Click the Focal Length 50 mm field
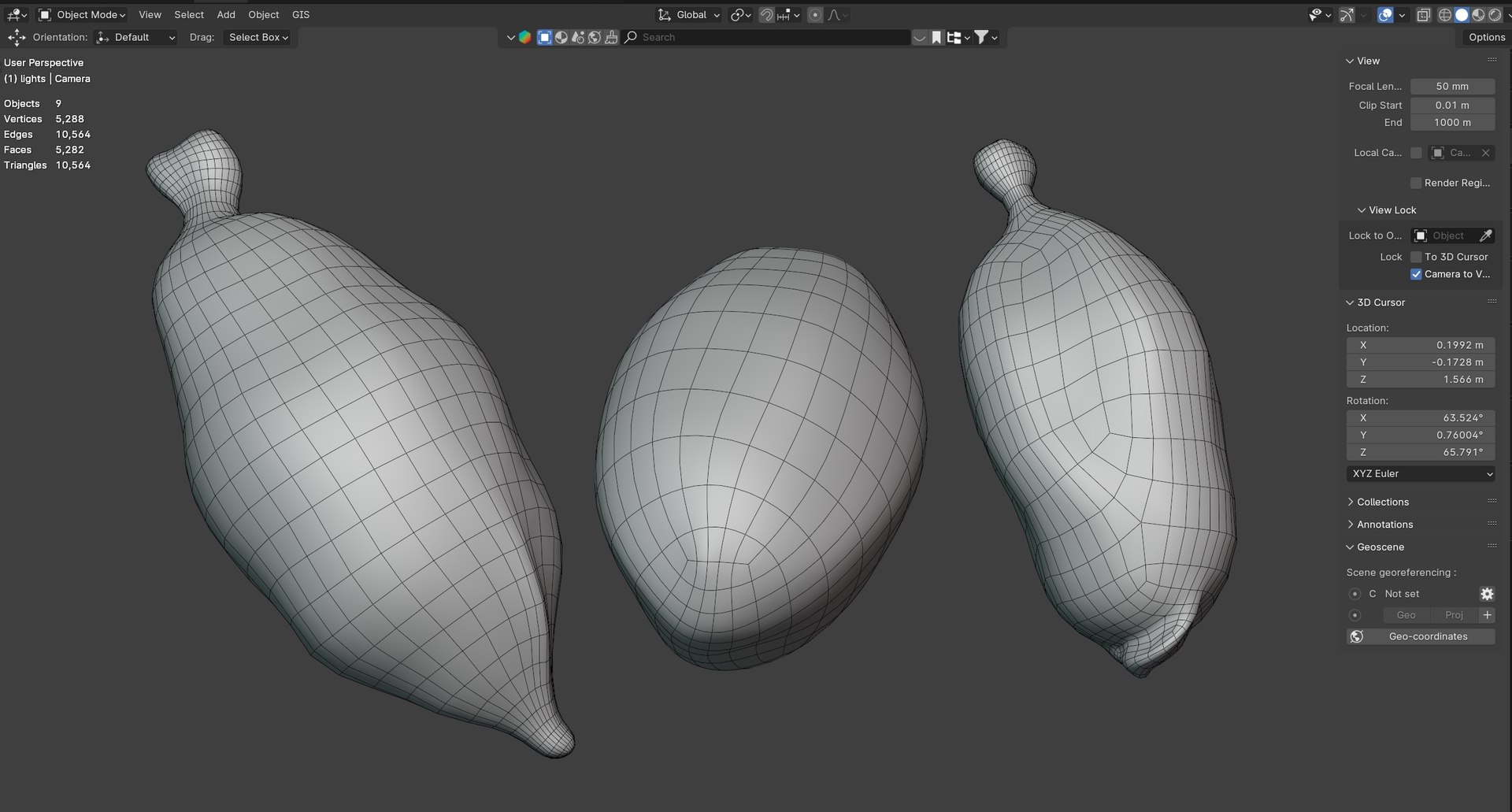The height and width of the screenshot is (812, 1512). 1452,87
